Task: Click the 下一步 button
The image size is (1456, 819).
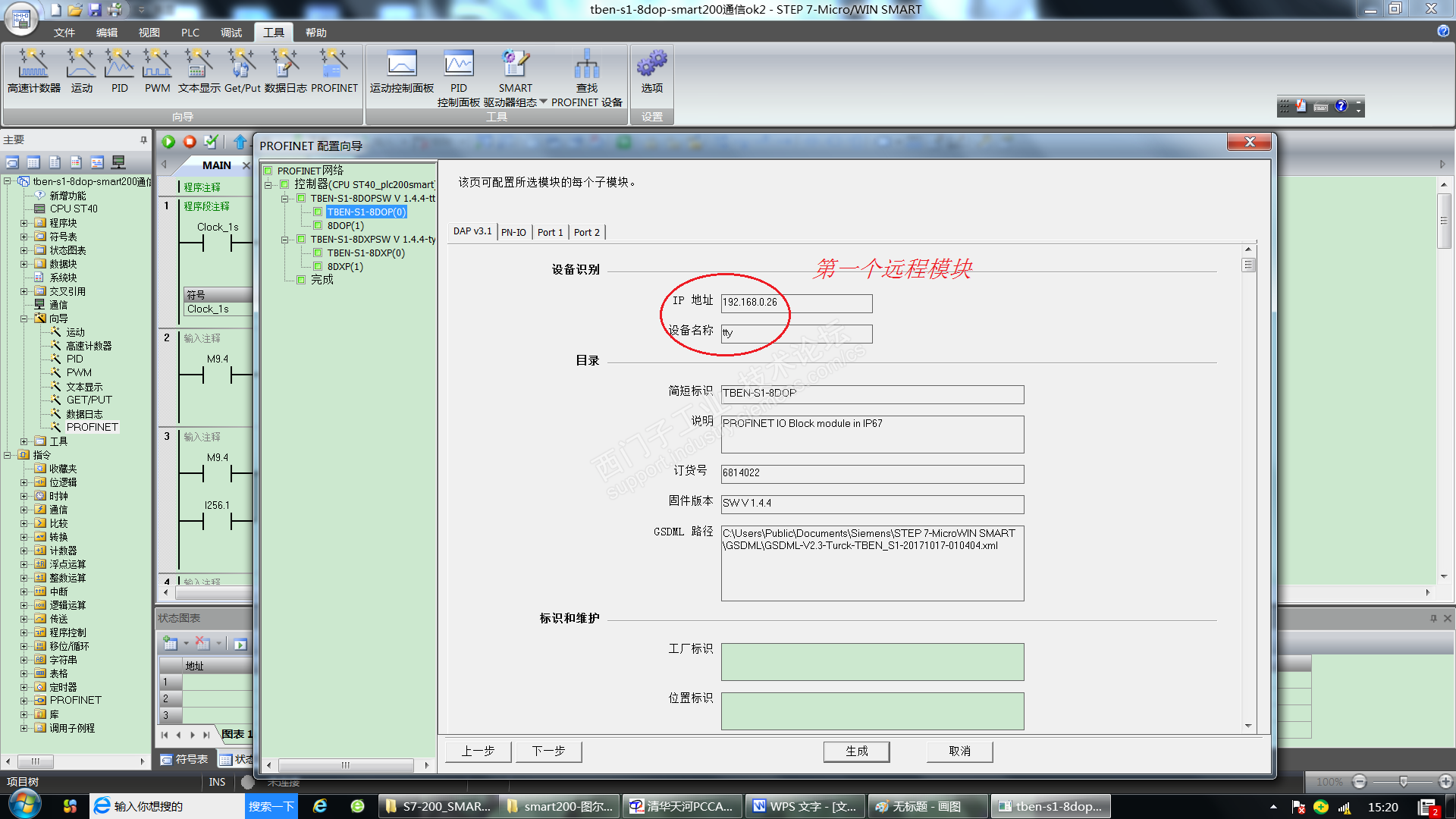Action: point(548,751)
